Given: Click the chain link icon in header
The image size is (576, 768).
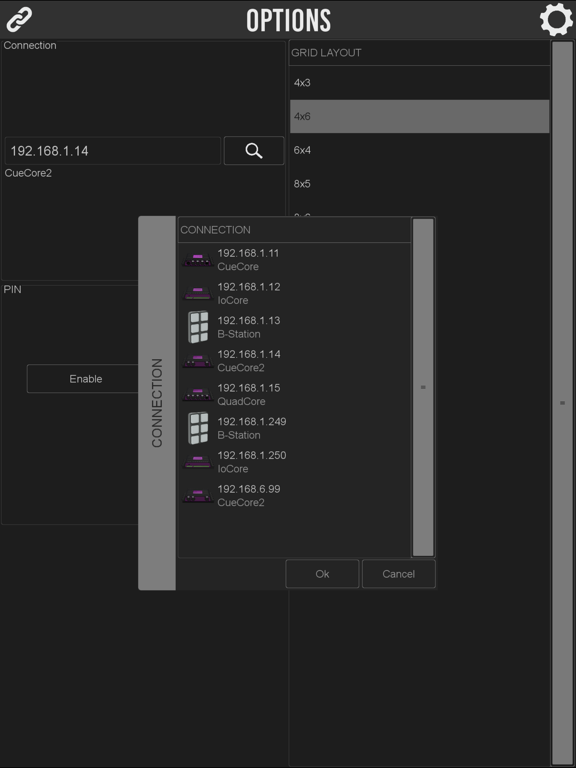Looking at the screenshot, I should coord(19,19).
